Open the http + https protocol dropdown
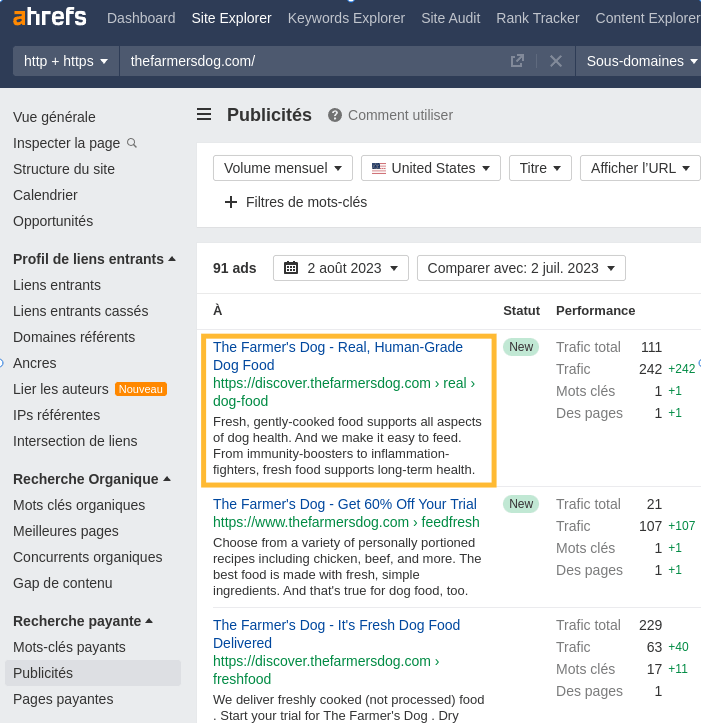701x723 pixels. point(66,61)
